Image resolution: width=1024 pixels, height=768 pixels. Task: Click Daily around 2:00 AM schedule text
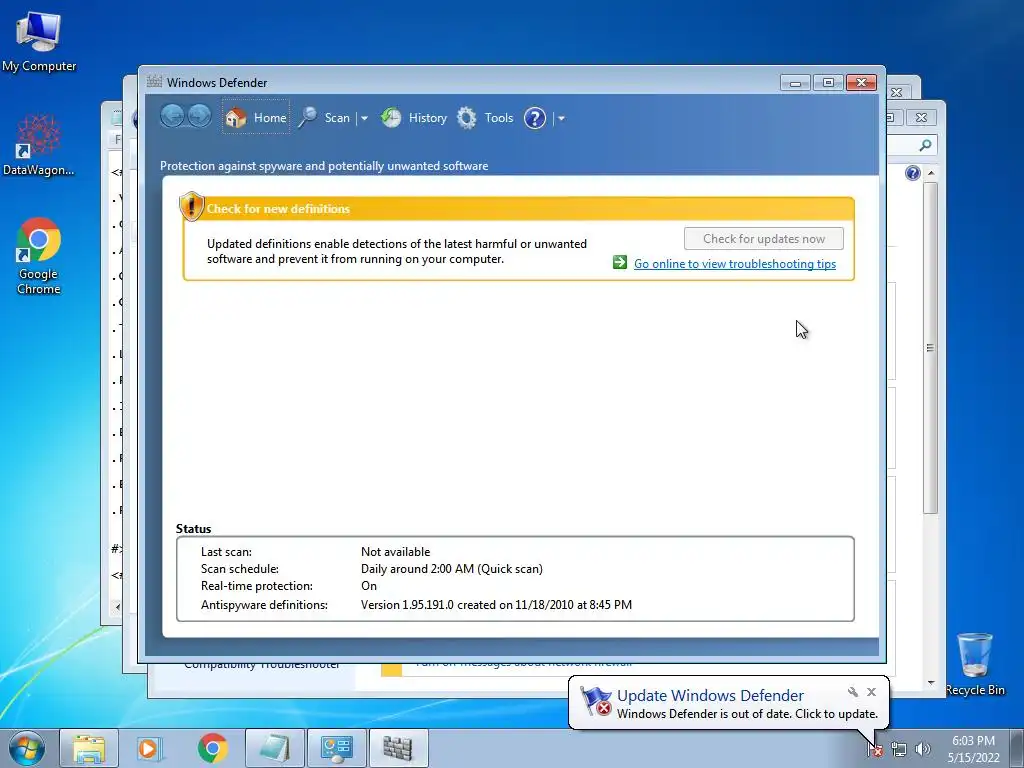click(x=451, y=569)
